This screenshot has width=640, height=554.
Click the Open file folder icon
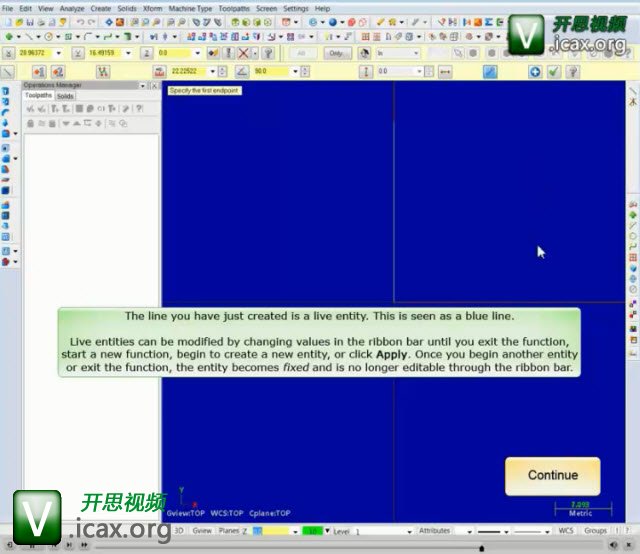tap(19, 22)
